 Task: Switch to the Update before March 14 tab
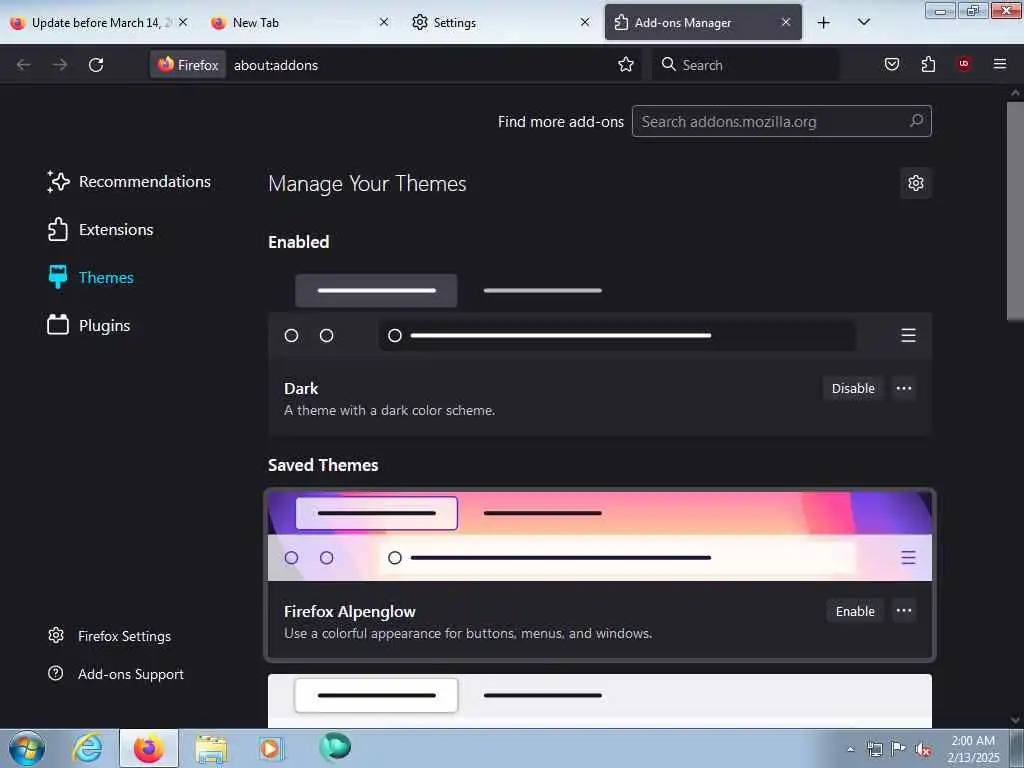(100, 23)
